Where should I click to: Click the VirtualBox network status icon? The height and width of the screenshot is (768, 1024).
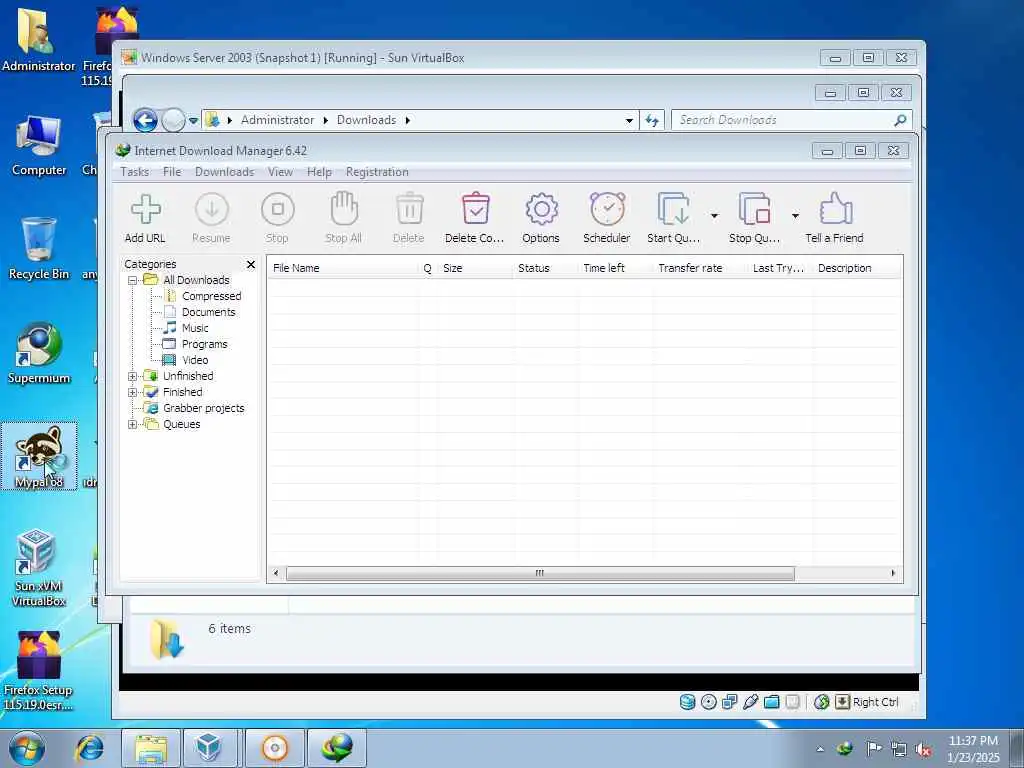(729, 702)
